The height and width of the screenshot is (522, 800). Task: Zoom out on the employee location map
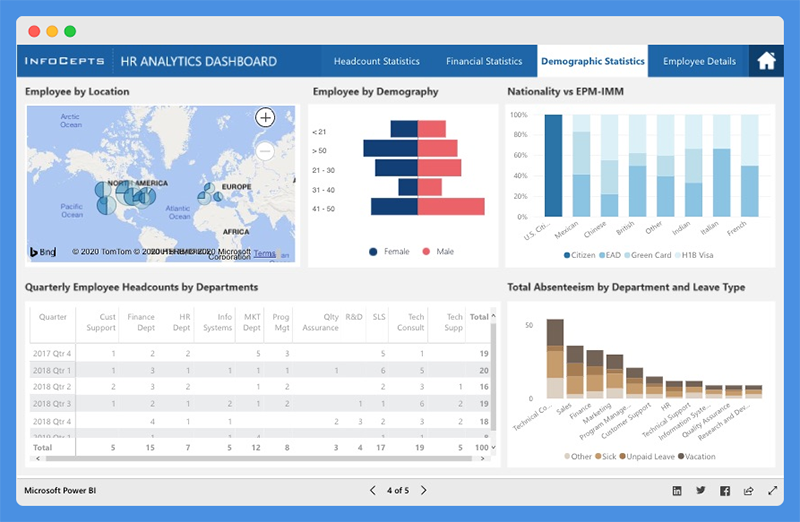point(265,151)
